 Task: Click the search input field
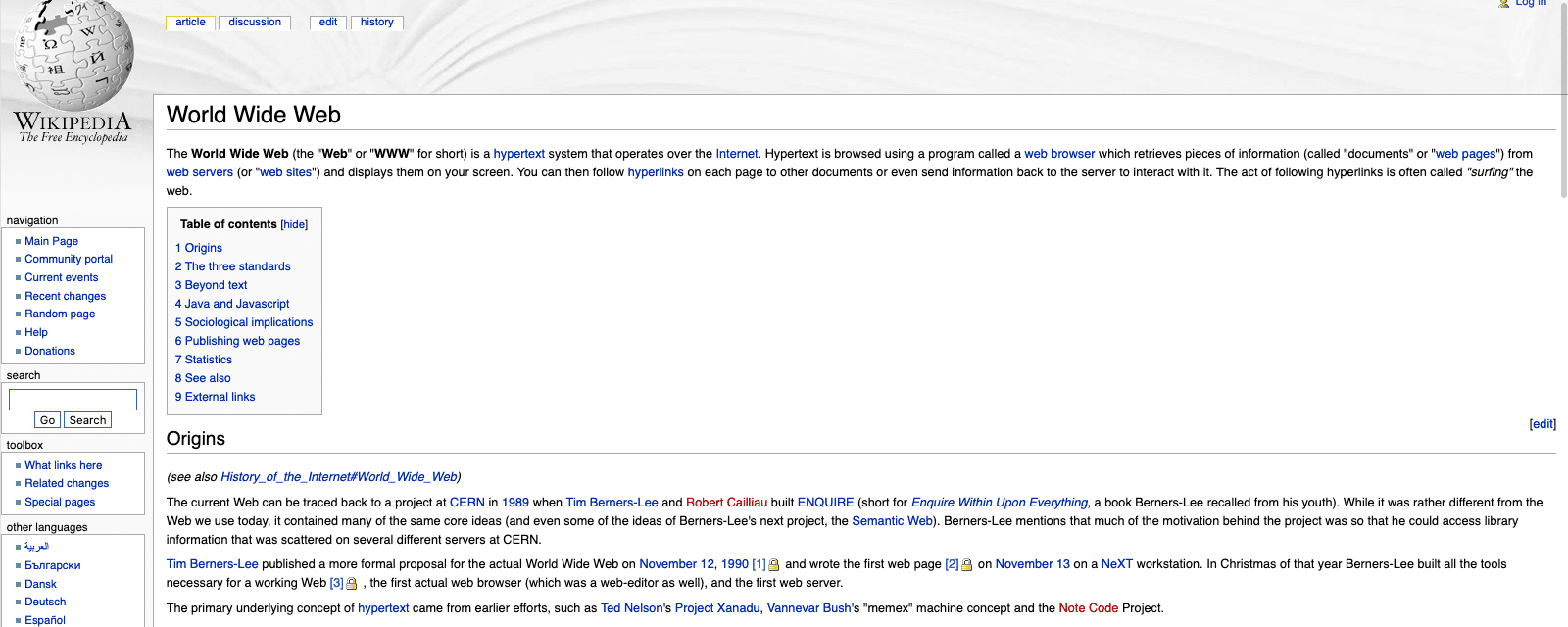click(73, 399)
